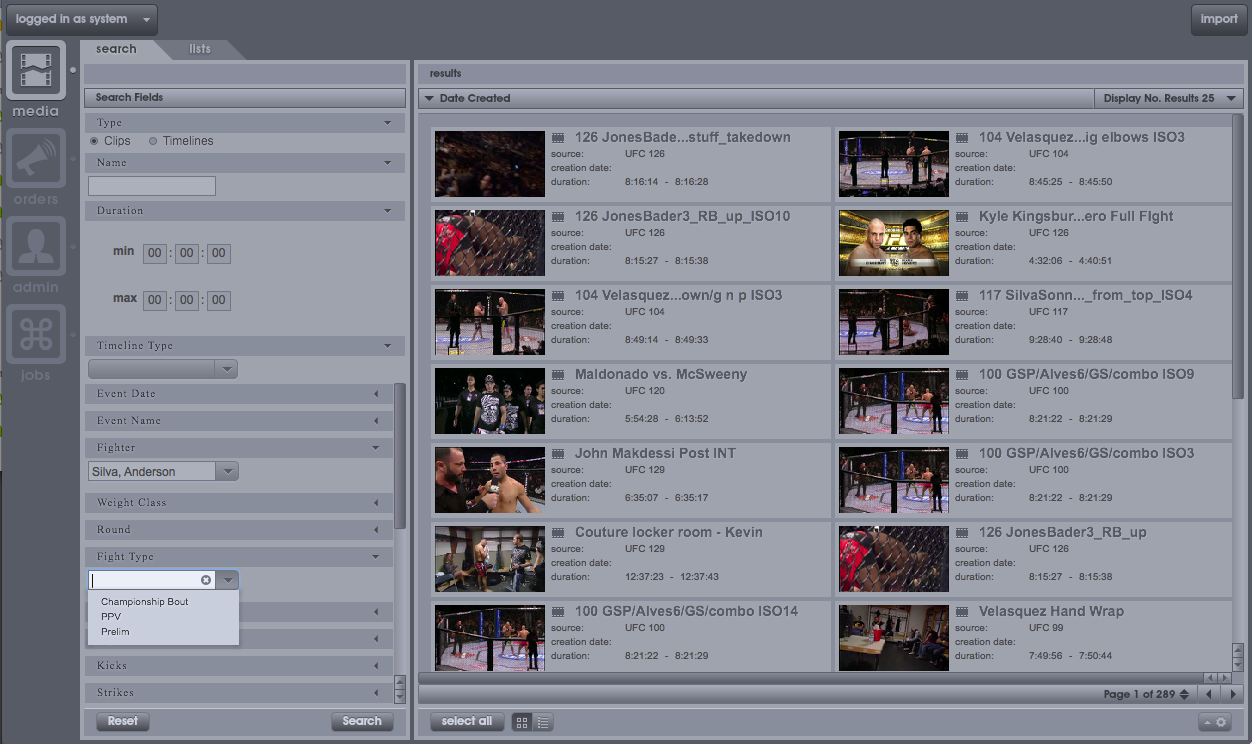
Task: Expand the Weight Class search field
Action: pyautogui.click(x=239, y=503)
